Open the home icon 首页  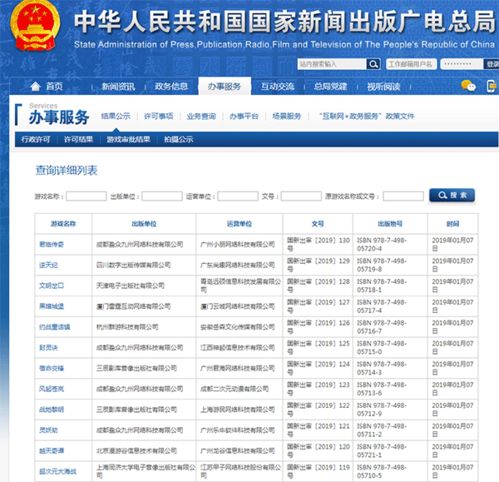[x=47, y=87]
